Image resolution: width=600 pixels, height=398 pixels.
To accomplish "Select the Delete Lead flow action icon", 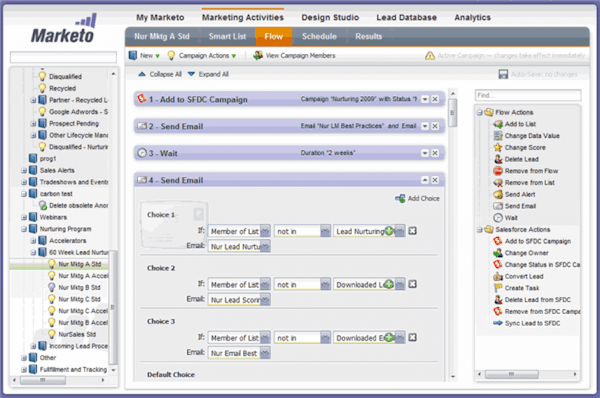I will [x=497, y=159].
